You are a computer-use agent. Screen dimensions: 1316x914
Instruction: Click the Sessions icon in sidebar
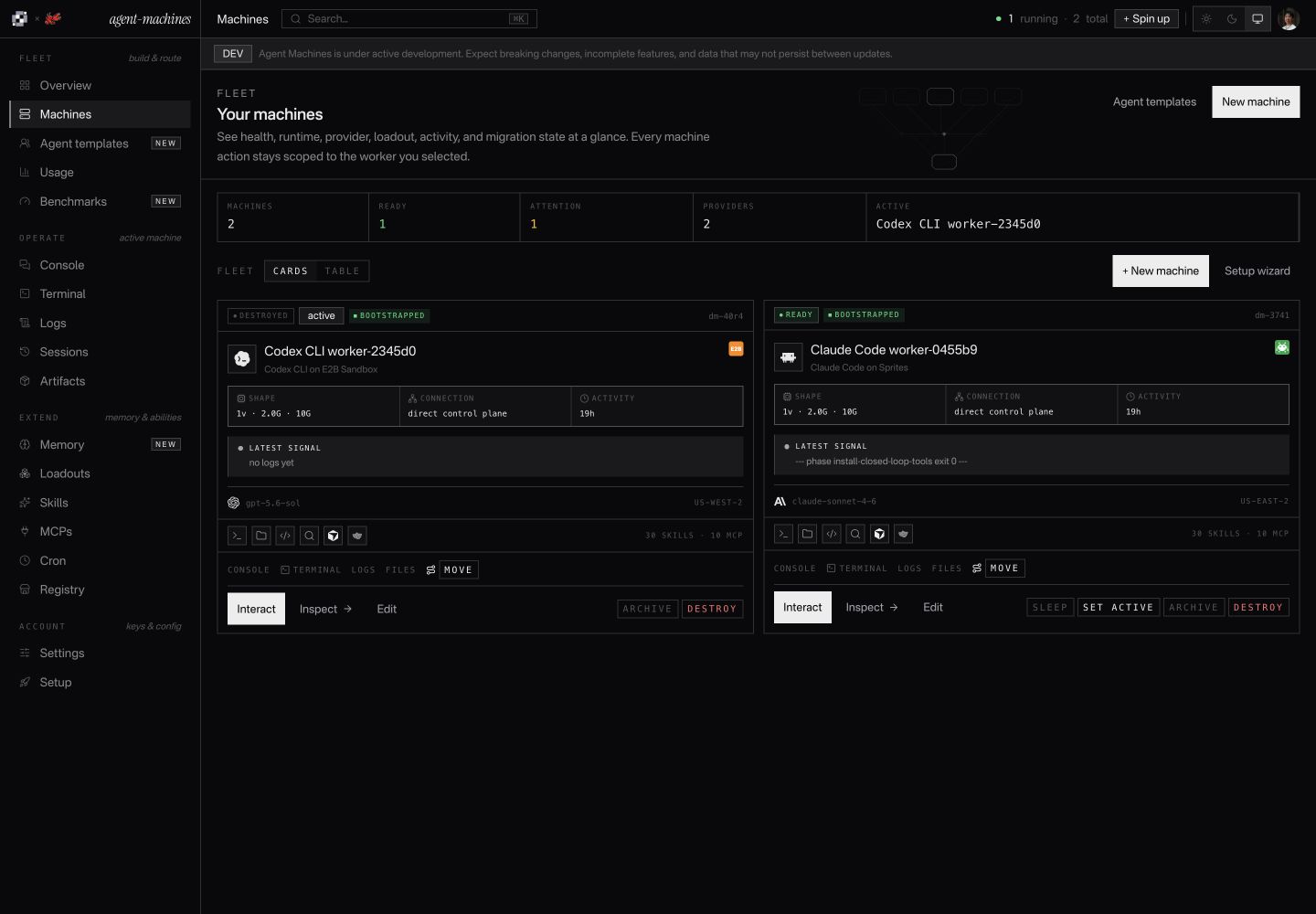[25, 352]
